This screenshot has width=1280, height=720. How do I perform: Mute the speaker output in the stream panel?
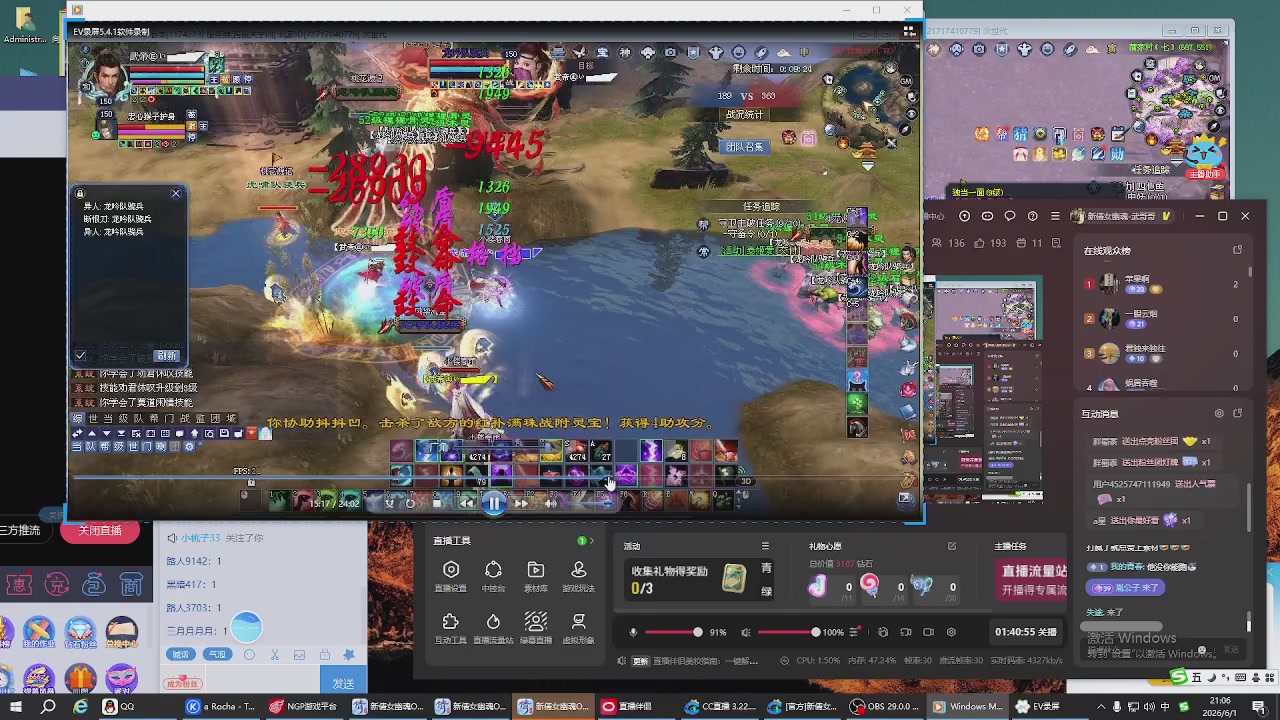(746, 632)
